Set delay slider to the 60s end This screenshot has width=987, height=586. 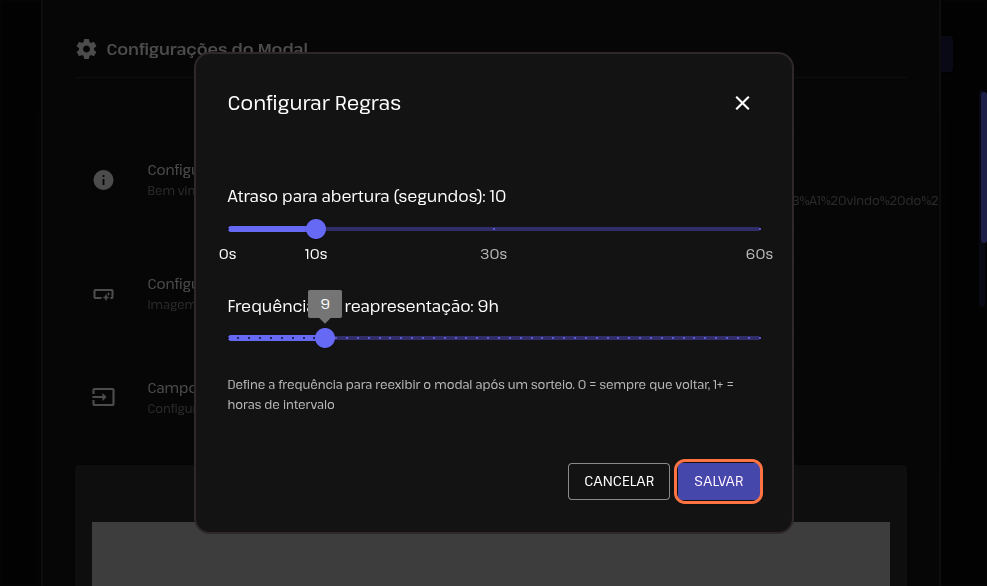pyautogui.click(x=760, y=229)
